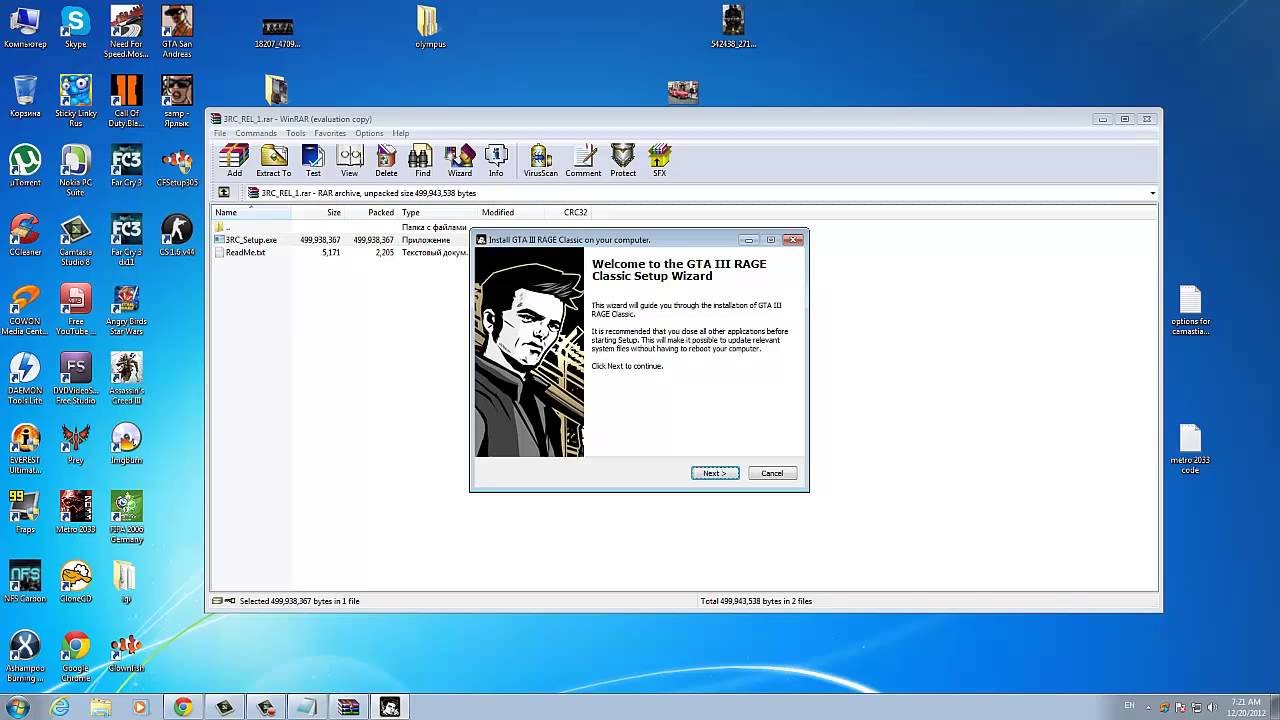Select ReadMe.txt in the file list
1280x720 pixels.
340,253
